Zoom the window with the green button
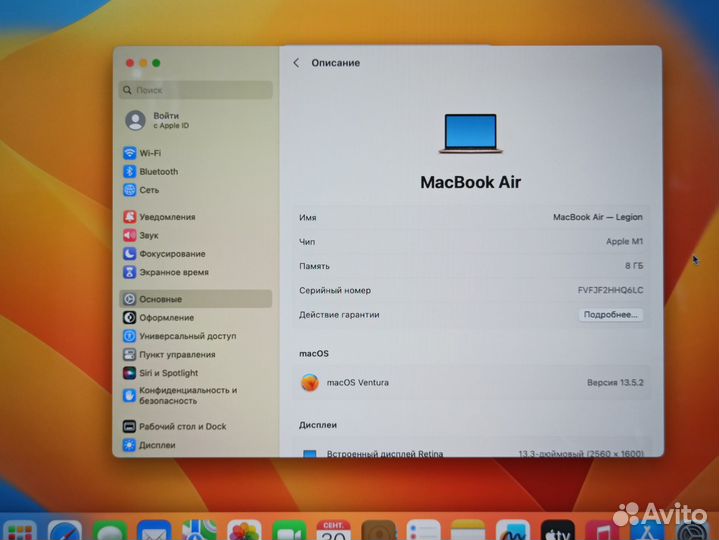The width and height of the screenshot is (719, 540). pos(156,63)
